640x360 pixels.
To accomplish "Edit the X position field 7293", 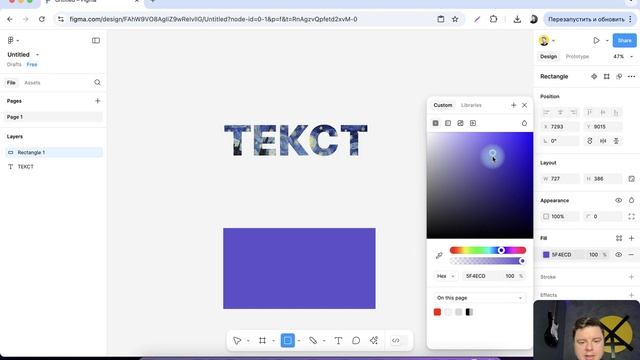I will point(560,127).
